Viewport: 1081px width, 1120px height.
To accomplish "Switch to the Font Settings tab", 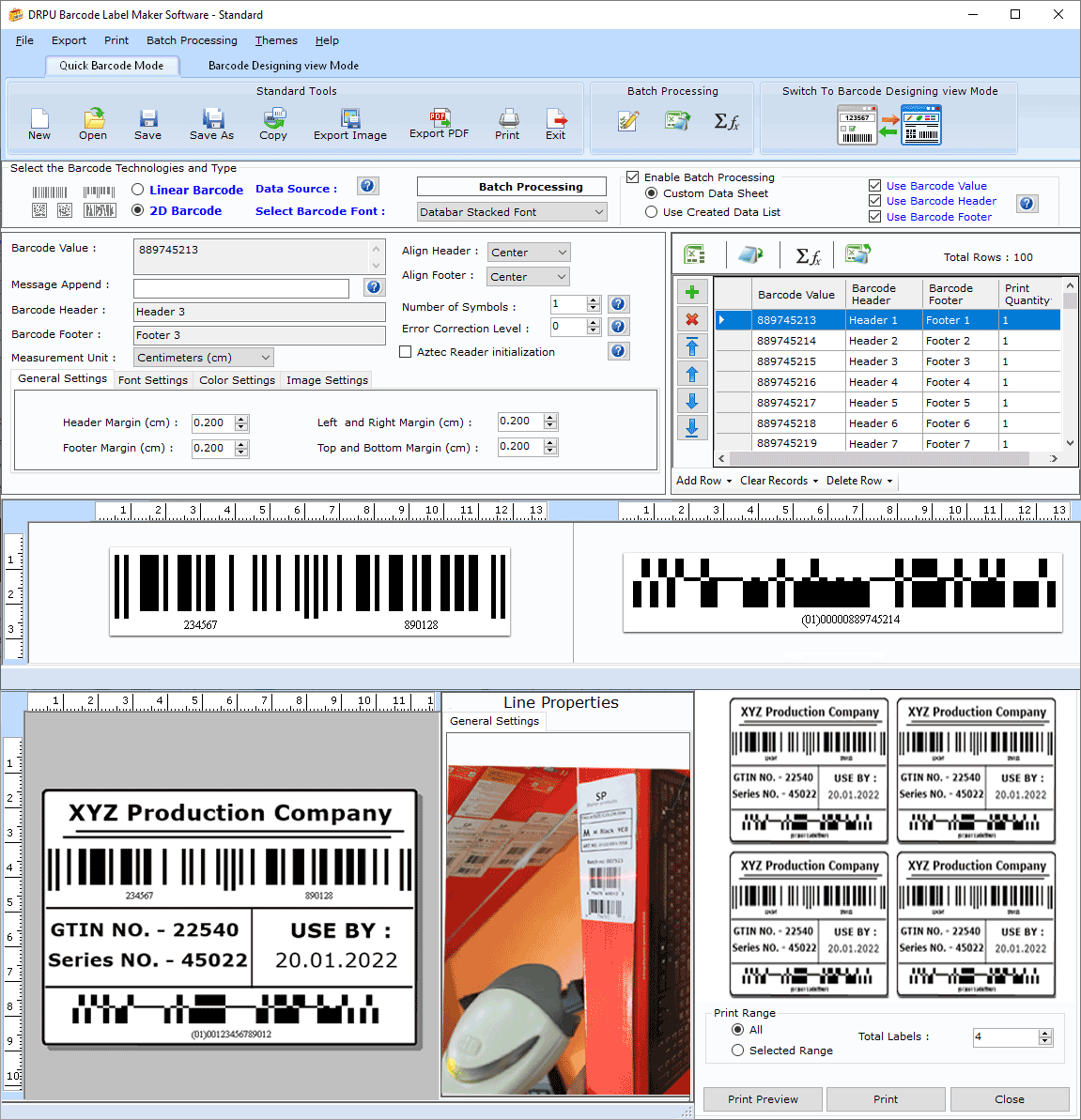I will click(153, 380).
